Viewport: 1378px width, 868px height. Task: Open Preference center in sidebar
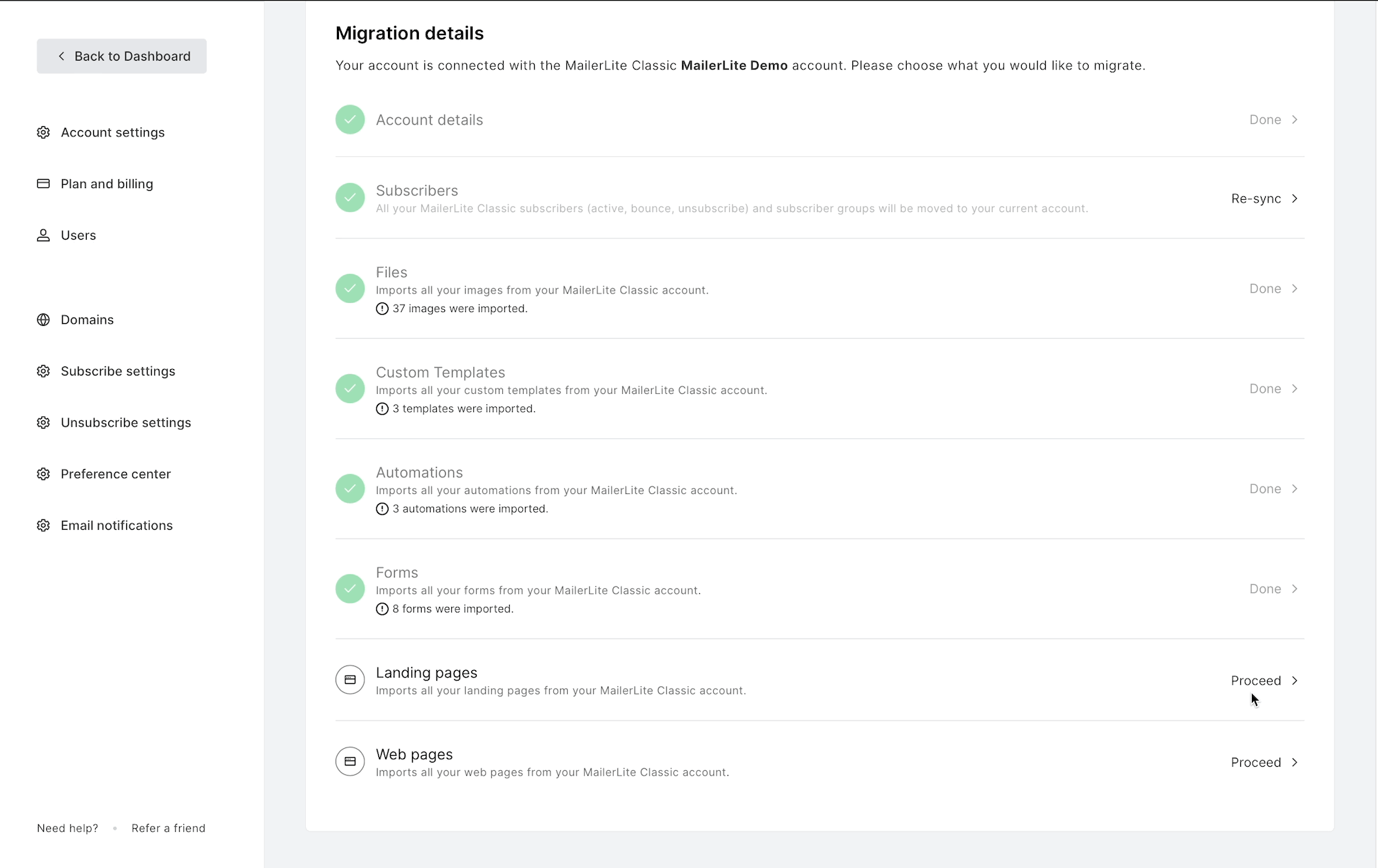pyautogui.click(x=115, y=474)
